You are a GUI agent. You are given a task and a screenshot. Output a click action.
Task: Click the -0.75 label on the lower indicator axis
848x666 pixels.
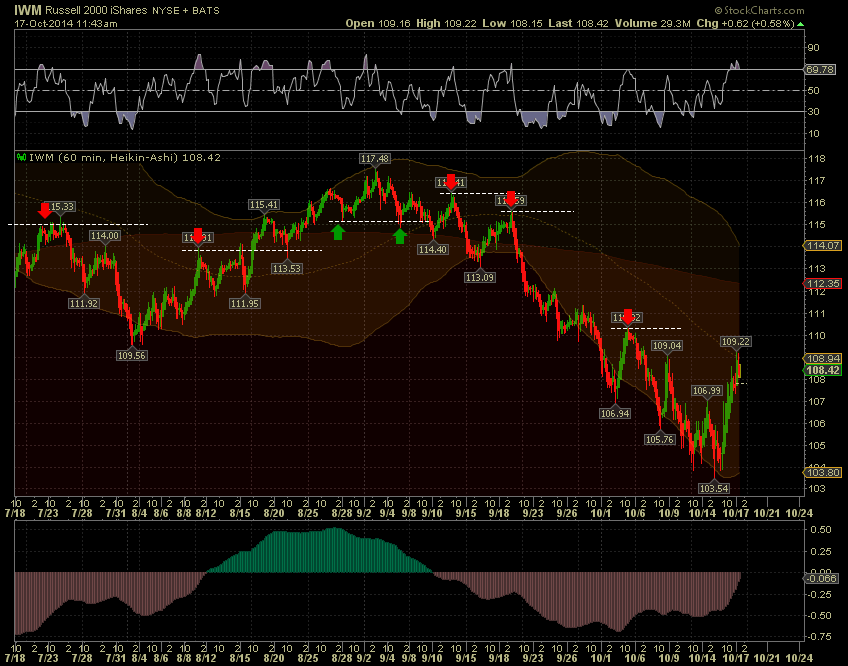[820, 637]
